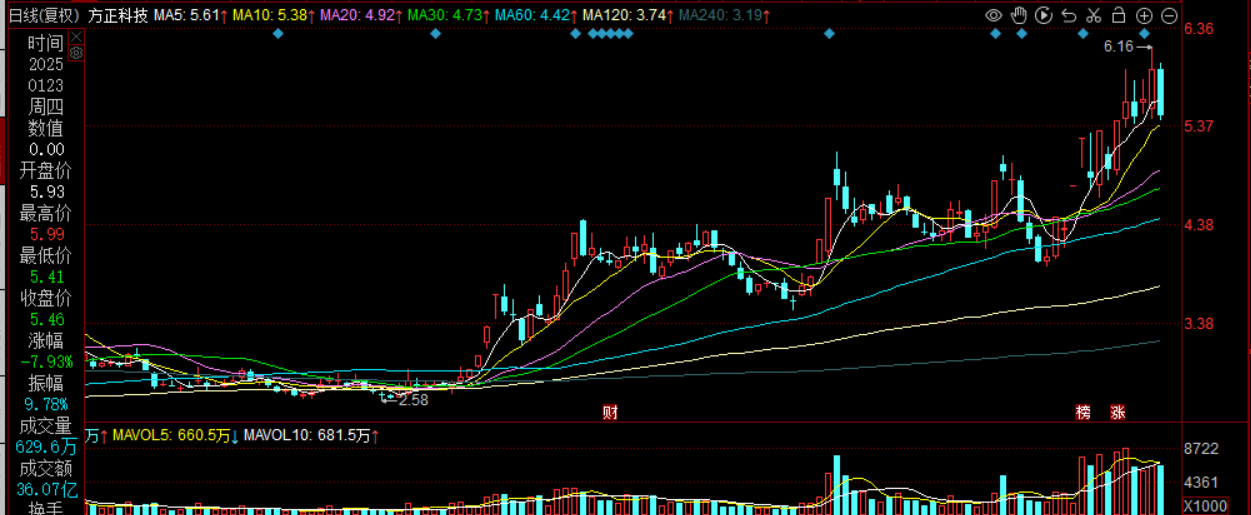The height and width of the screenshot is (515, 1251).
Task: Click the 收盘价 value 5.46
Action: (x=45, y=319)
